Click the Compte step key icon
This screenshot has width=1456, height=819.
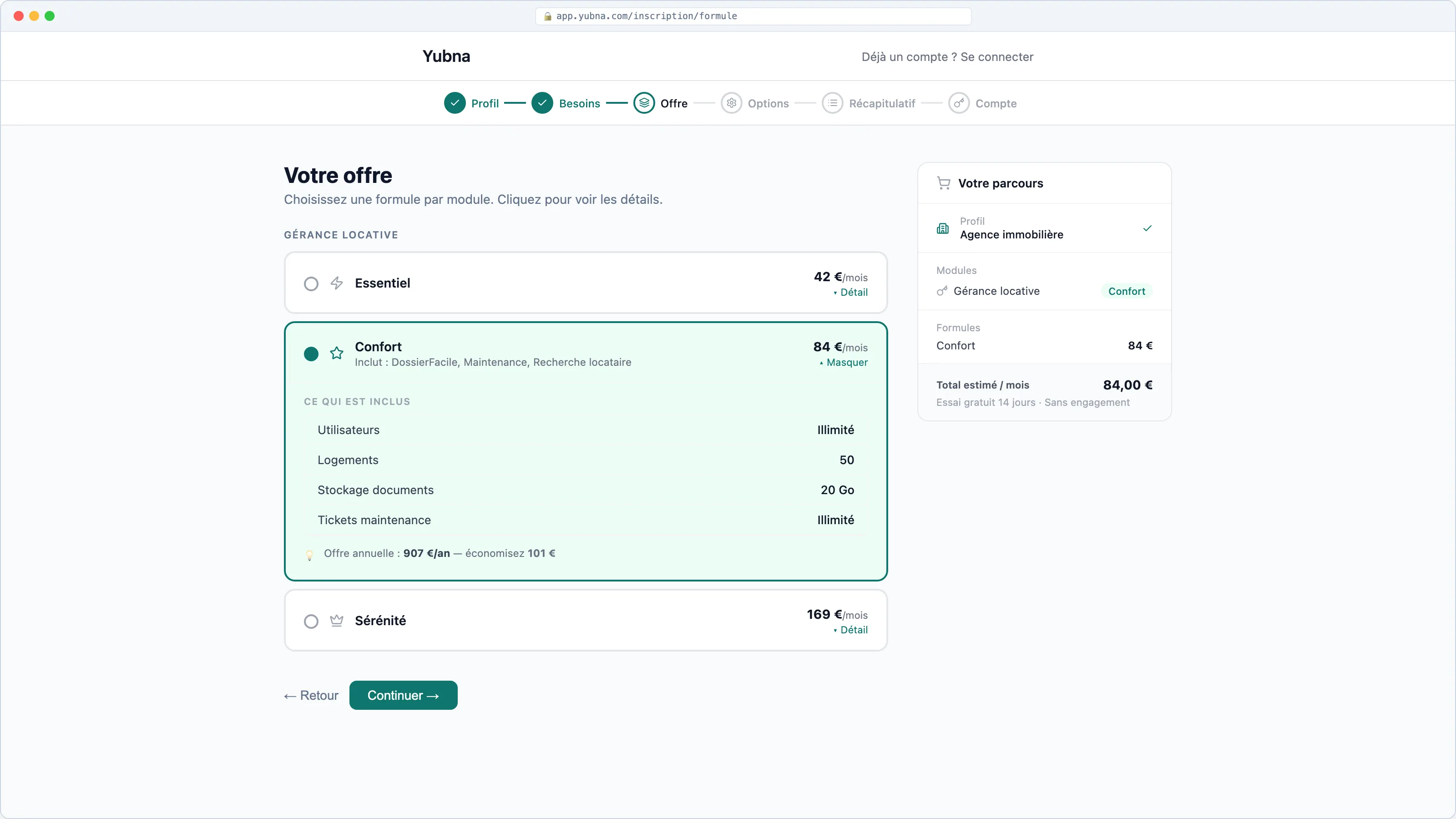tap(959, 103)
